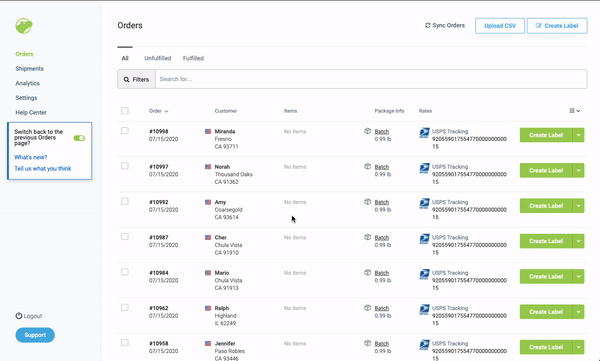Expand Create Label dropdown arrow for order #10987

coord(578,241)
